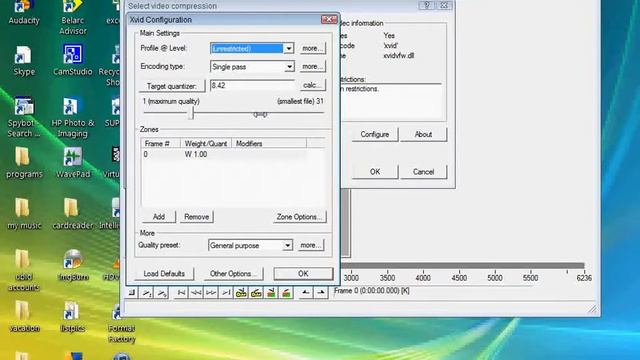The image size is (640, 360).
Task: Launch WavePad desktop shortcut
Action: 73,163
